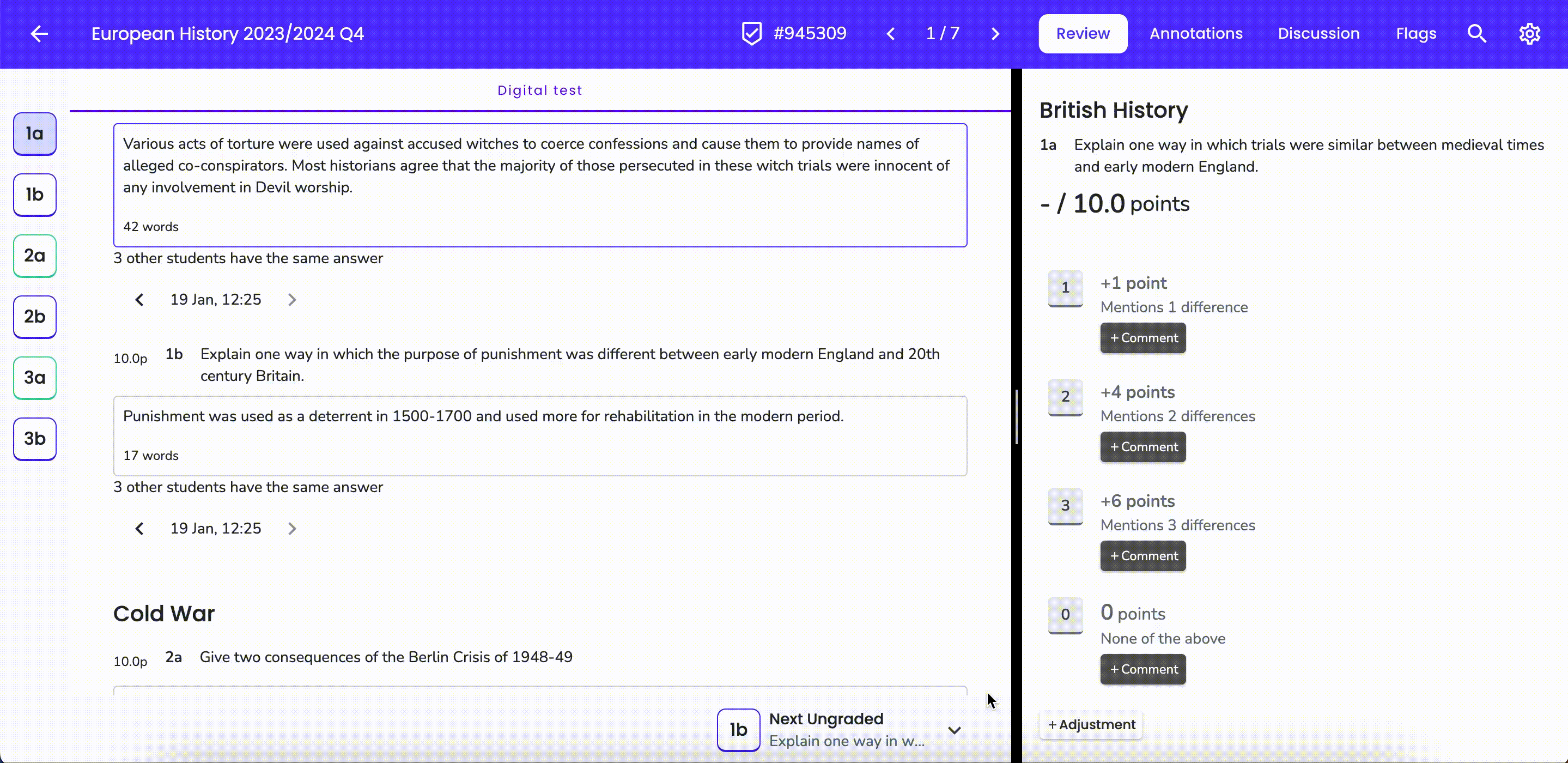
Task: Click the submission shield check icon
Action: pyautogui.click(x=752, y=33)
